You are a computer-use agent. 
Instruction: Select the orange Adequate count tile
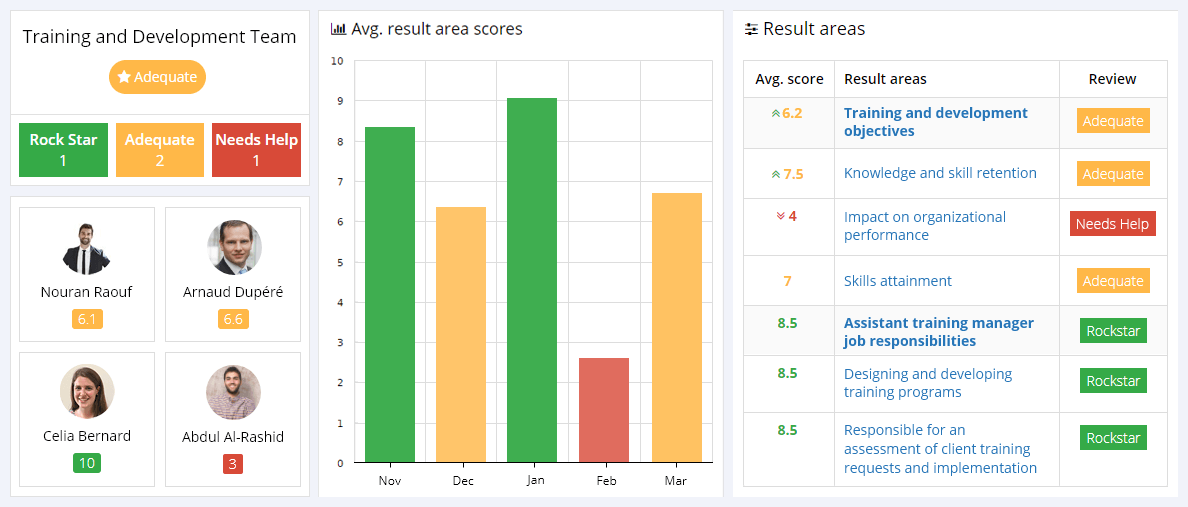pos(159,150)
